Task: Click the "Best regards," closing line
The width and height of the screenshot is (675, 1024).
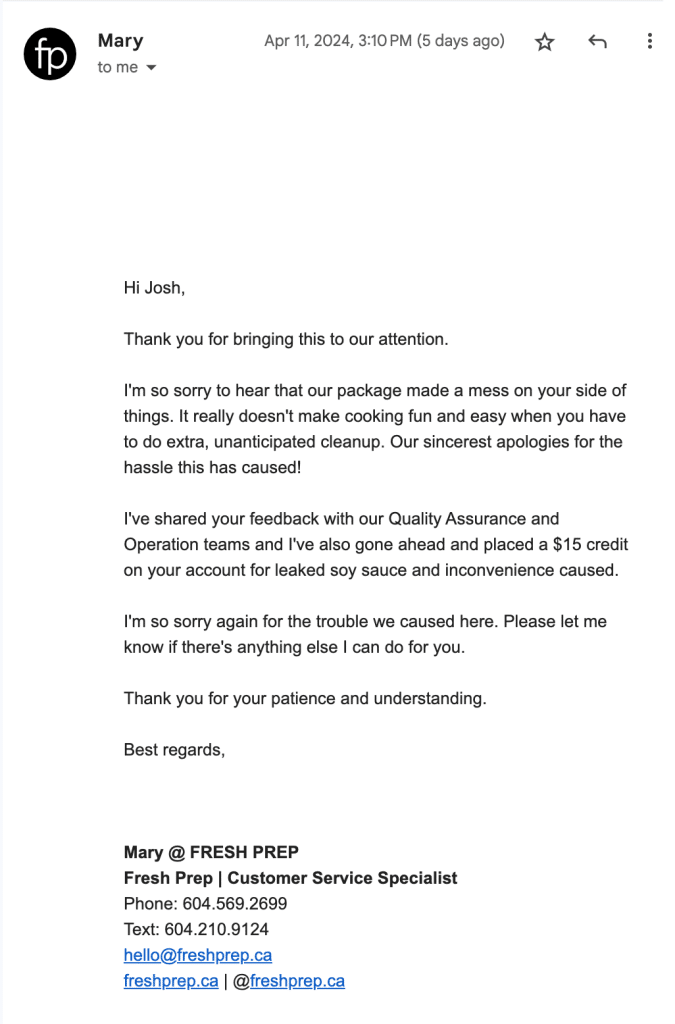Action: (175, 750)
